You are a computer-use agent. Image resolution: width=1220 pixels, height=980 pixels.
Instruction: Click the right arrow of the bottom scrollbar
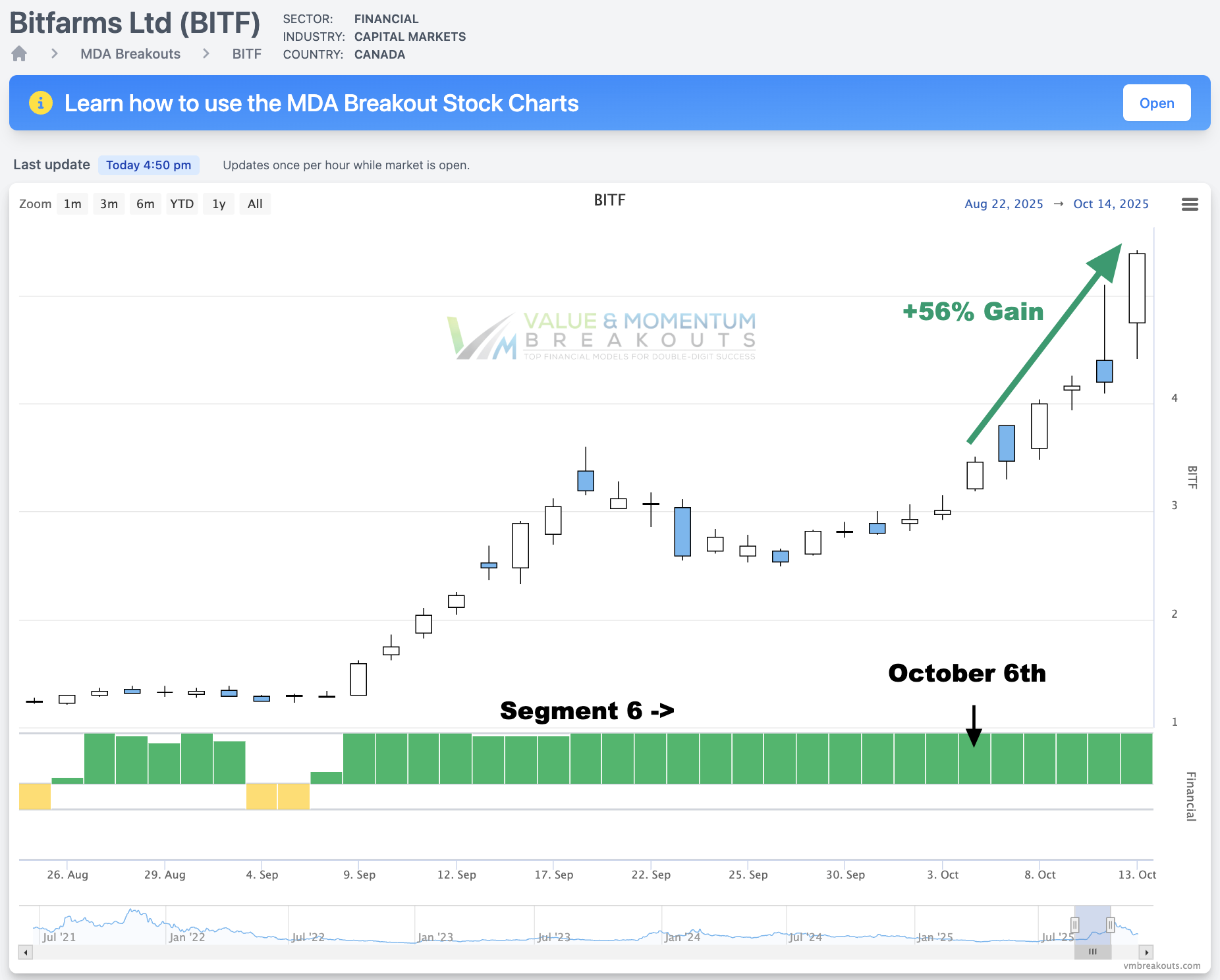pyautogui.click(x=1146, y=952)
